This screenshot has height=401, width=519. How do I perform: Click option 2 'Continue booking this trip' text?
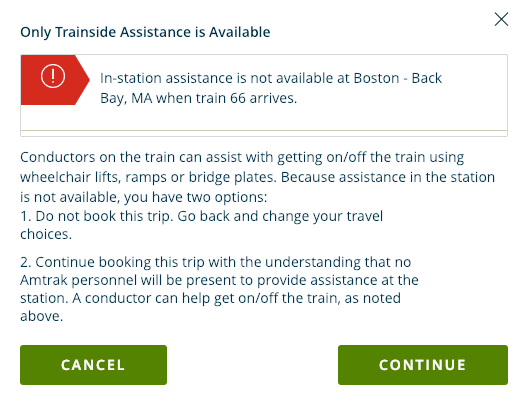[219, 289]
